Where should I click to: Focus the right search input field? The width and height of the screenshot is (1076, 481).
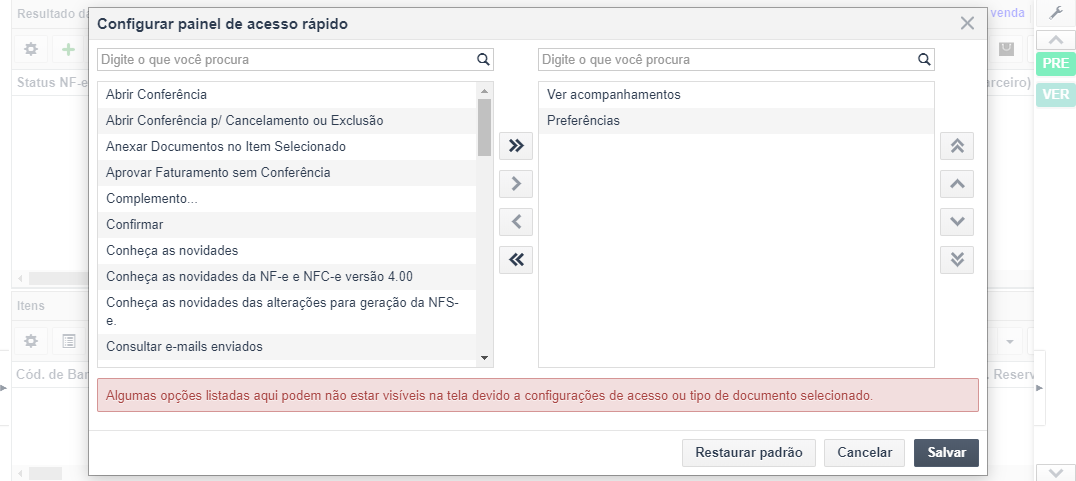[736, 60]
